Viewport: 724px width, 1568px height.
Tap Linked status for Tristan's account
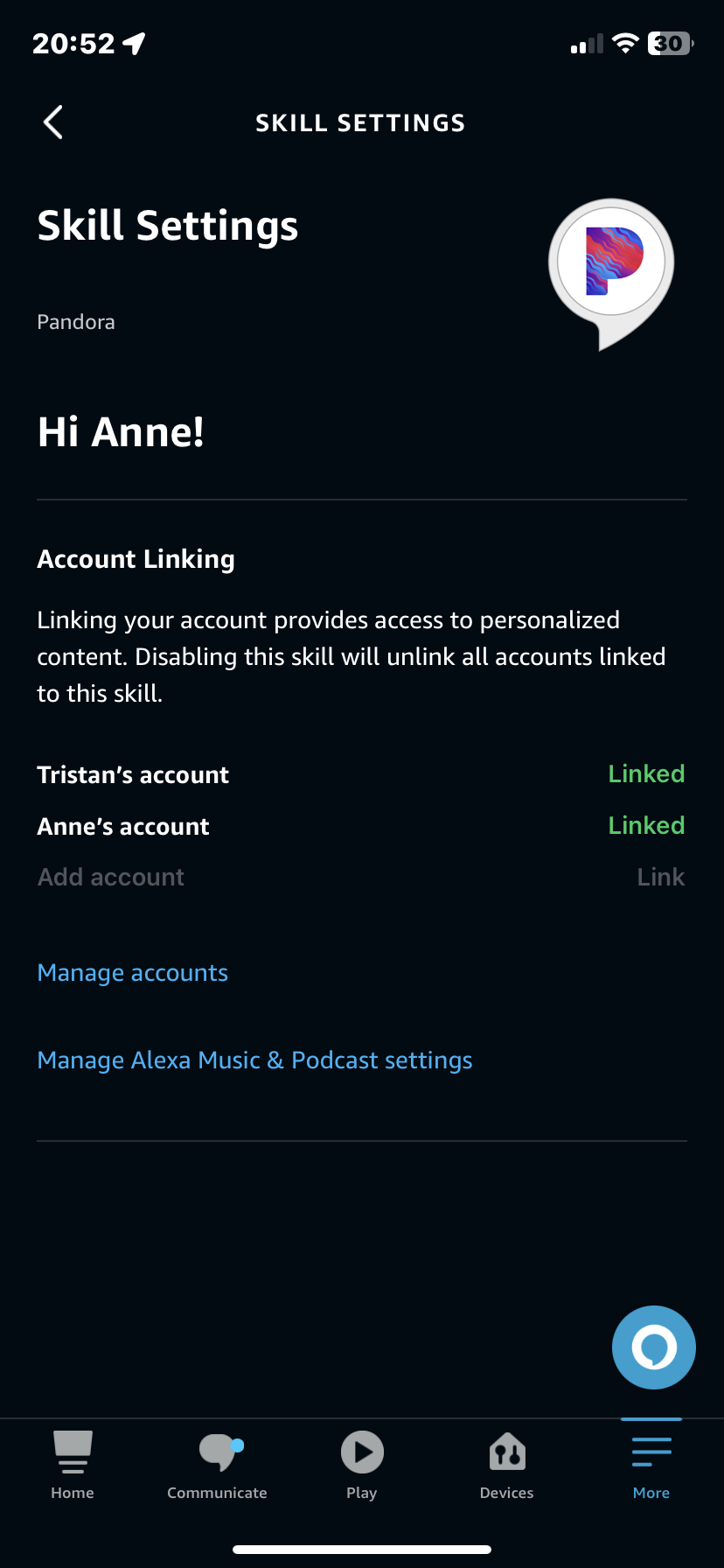click(x=646, y=773)
